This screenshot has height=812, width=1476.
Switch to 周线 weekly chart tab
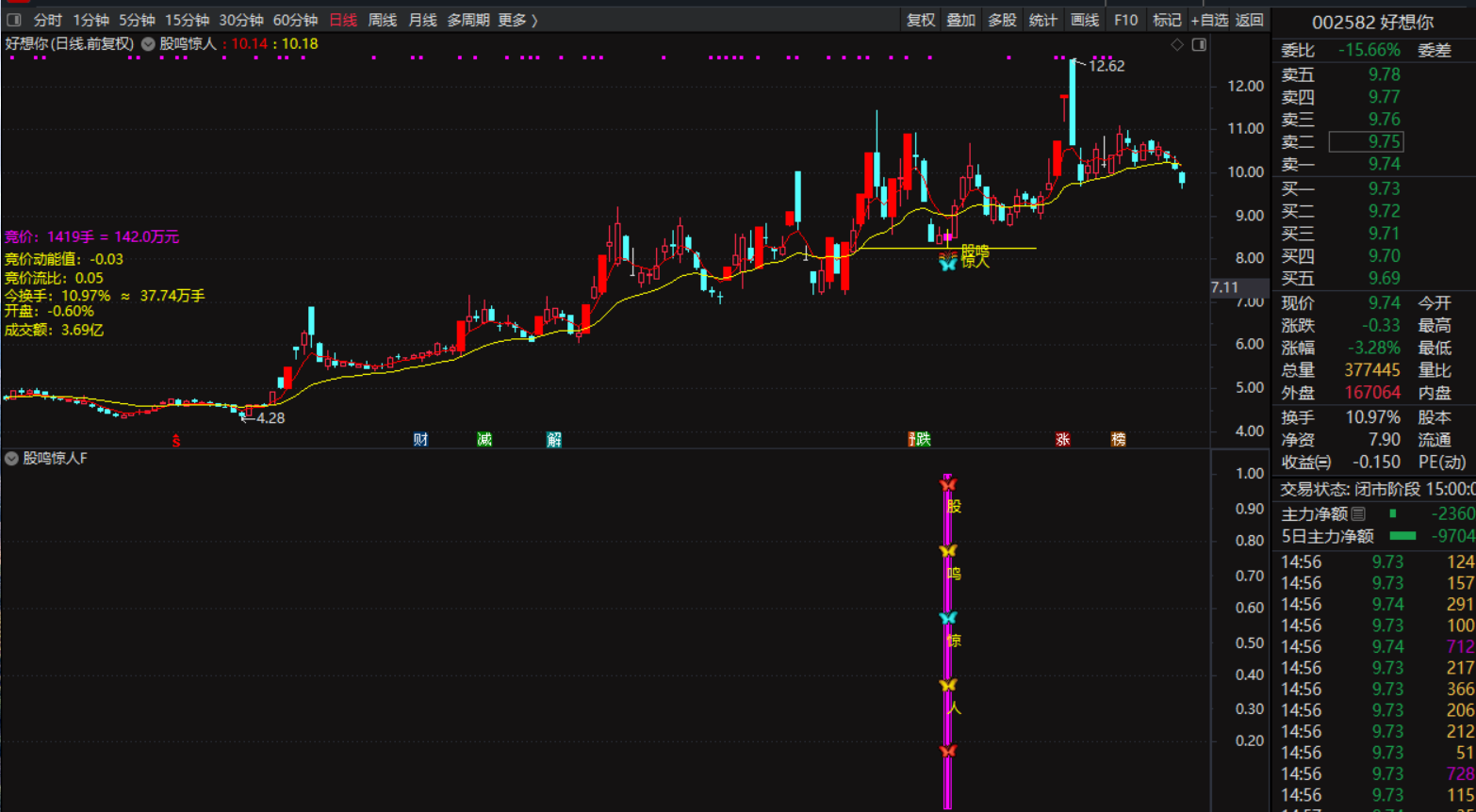click(382, 20)
